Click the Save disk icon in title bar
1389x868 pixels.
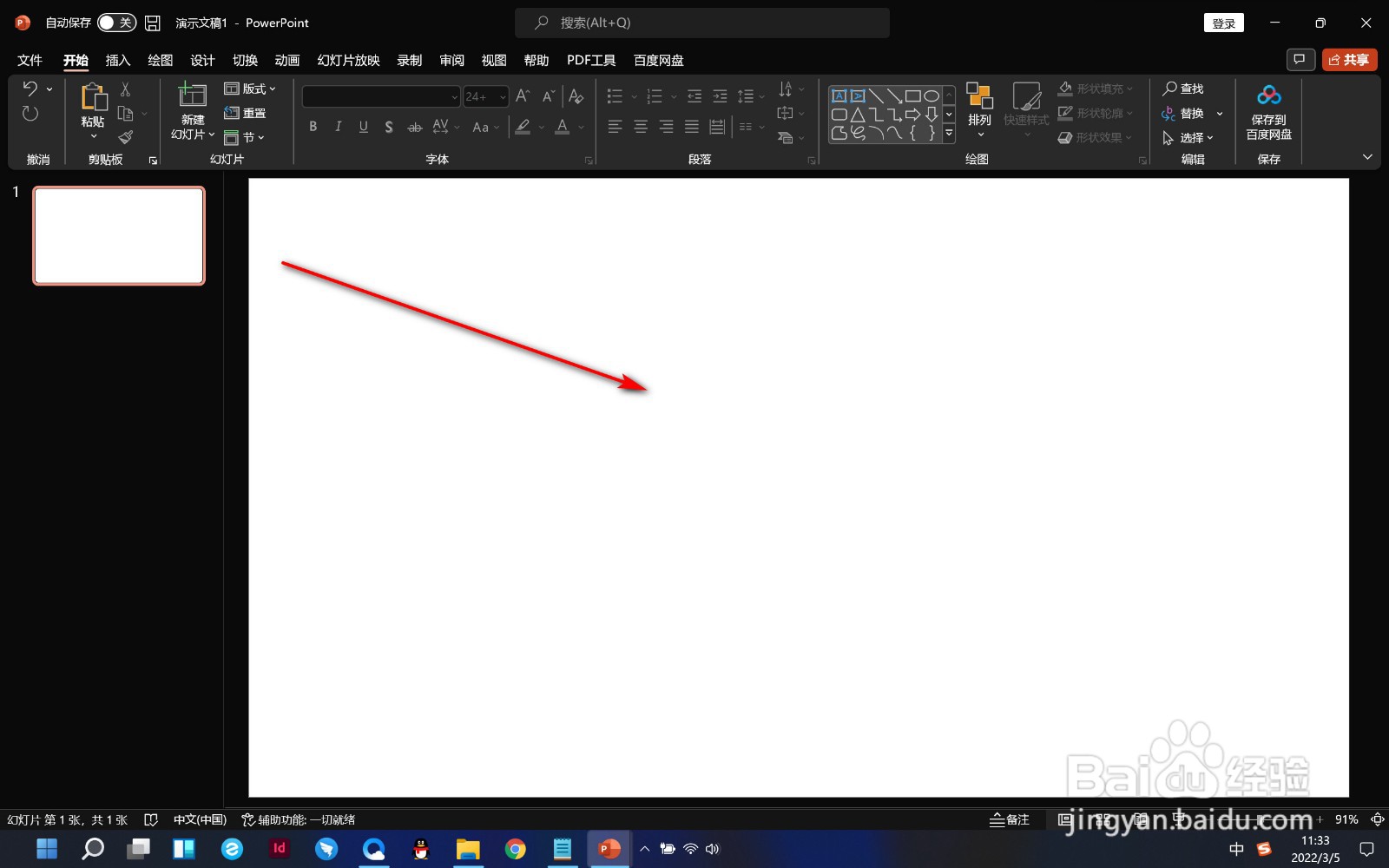[153, 23]
